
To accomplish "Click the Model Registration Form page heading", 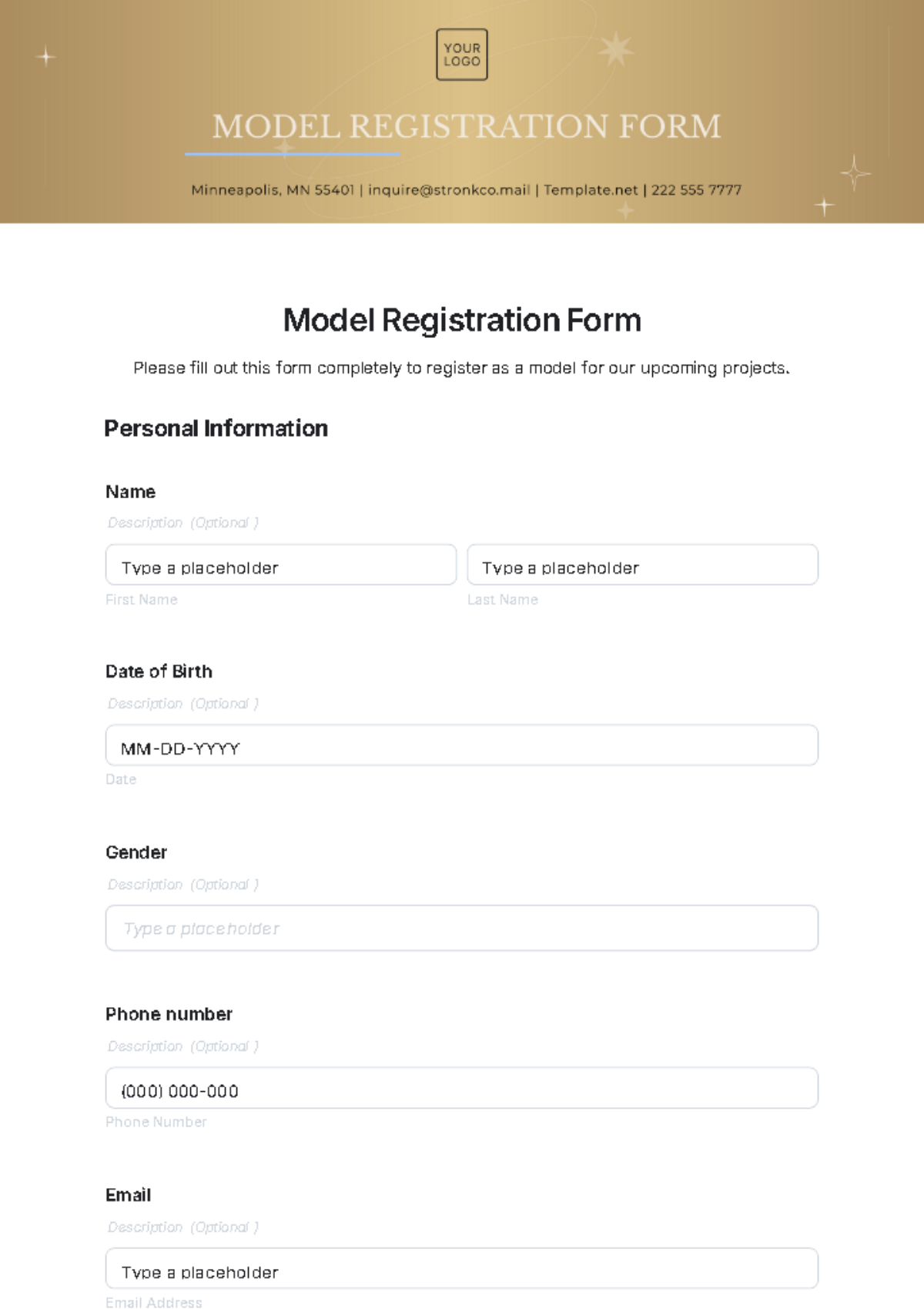I will (462, 320).
